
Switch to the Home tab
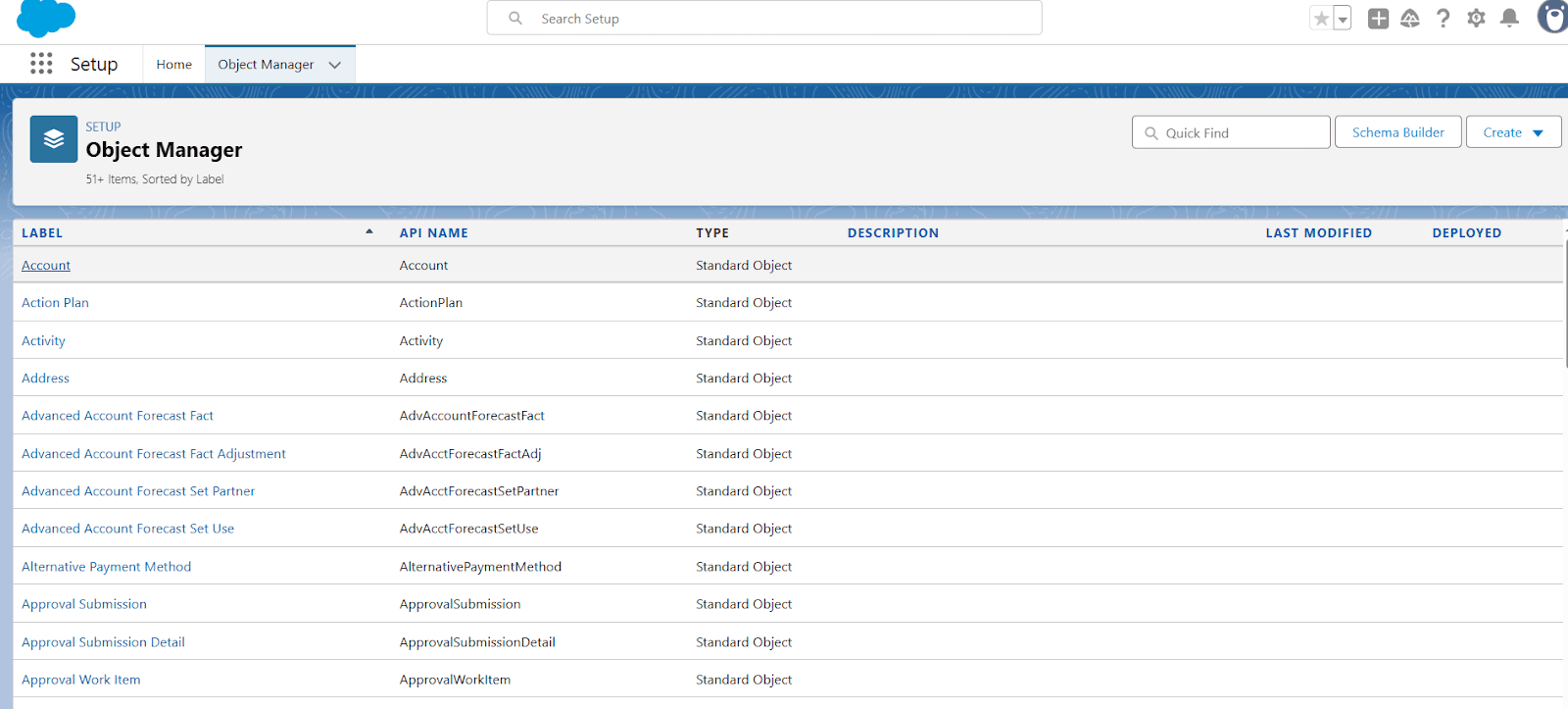pyautogui.click(x=173, y=65)
